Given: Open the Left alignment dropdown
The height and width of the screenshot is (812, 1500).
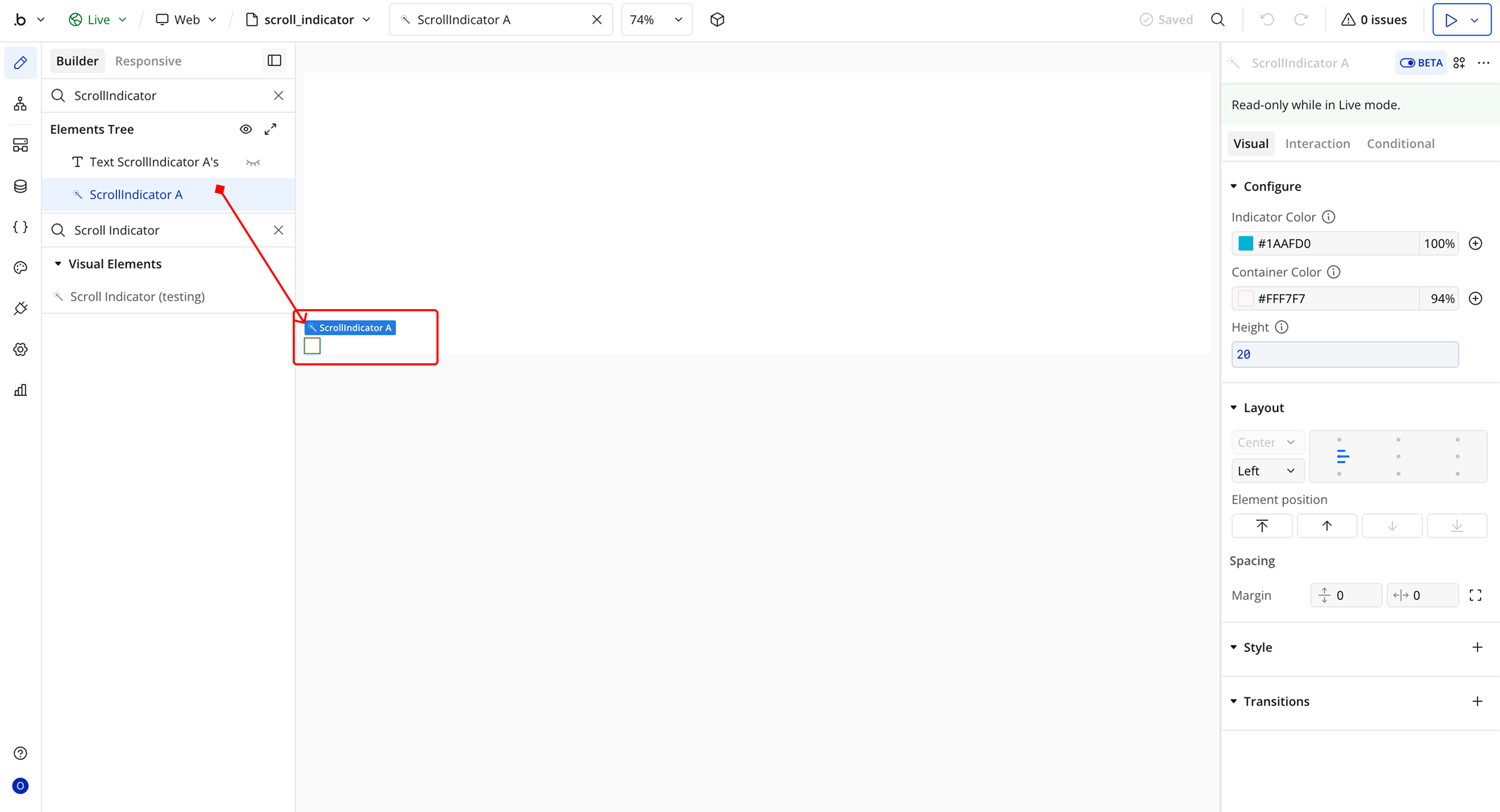Looking at the screenshot, I should (1267, 471).
